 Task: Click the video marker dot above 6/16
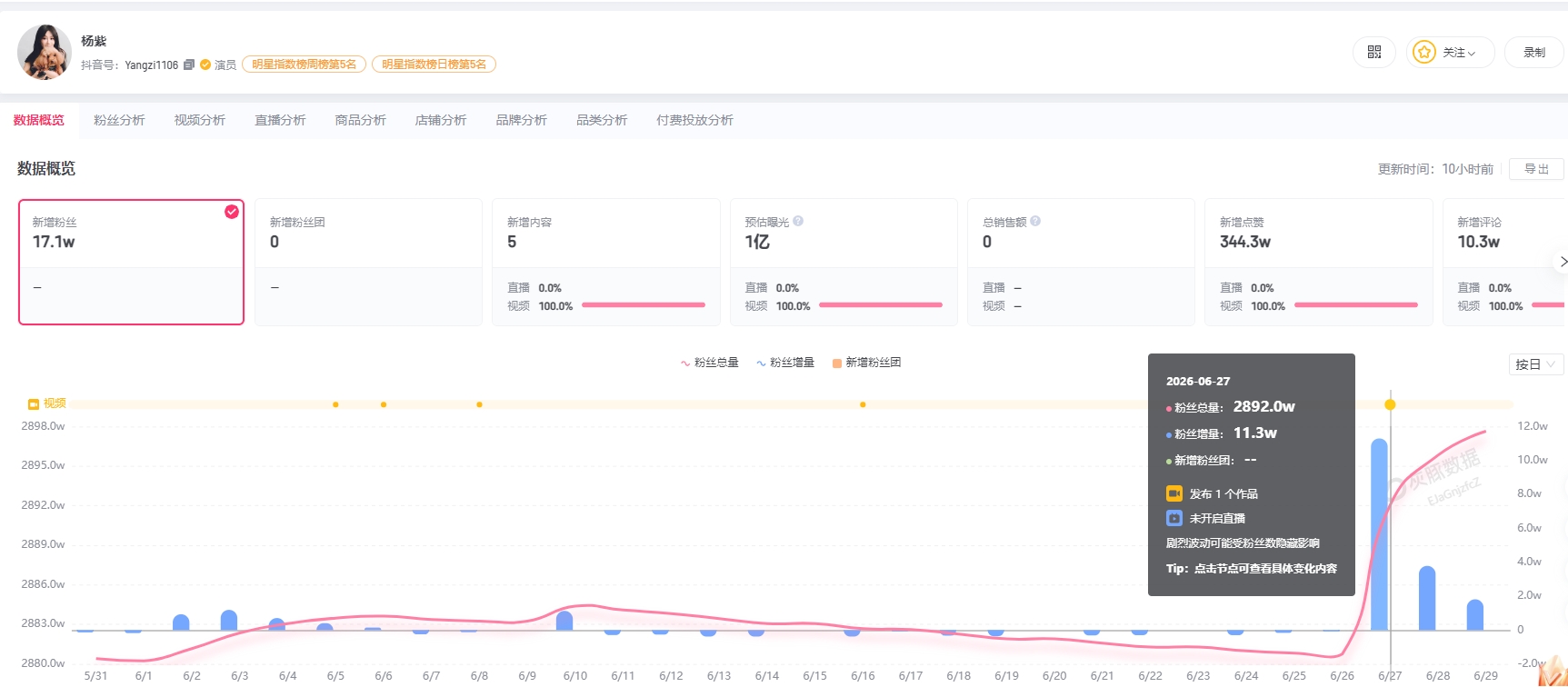coord(863,404)
